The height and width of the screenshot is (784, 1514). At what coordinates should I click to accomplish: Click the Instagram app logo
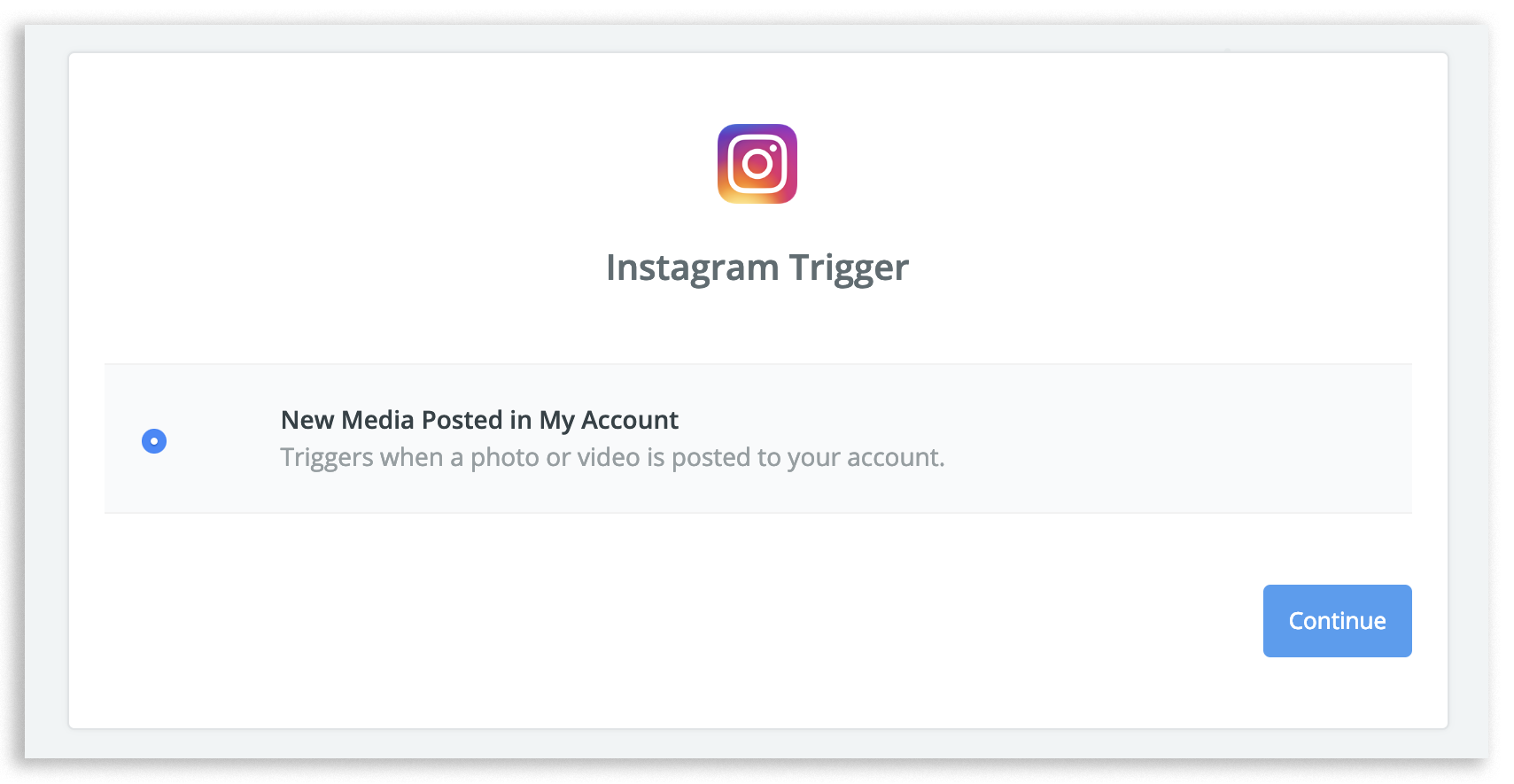757,164
